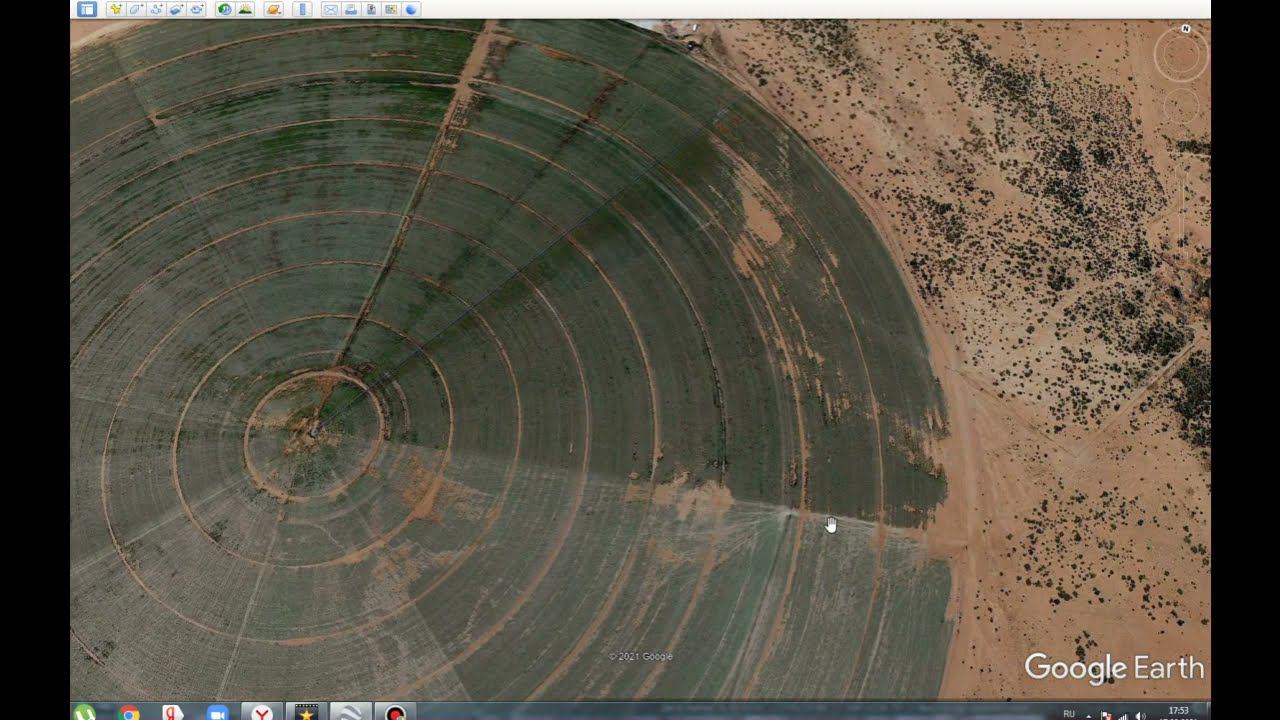Start Record a Tour tool
The image size is (1280, 720).
197,9
